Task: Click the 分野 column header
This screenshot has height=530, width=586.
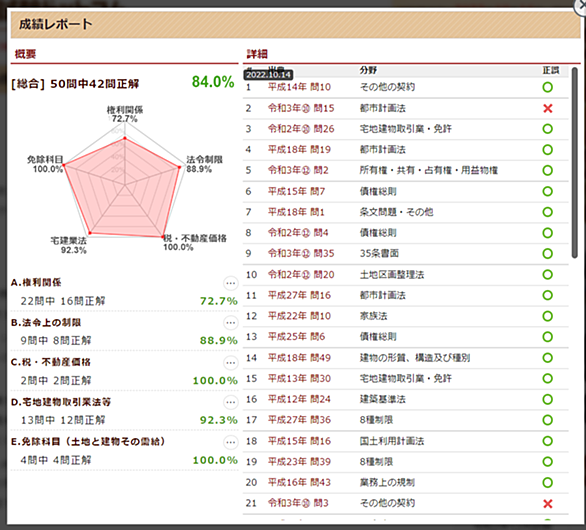Action: coord(368,70)
